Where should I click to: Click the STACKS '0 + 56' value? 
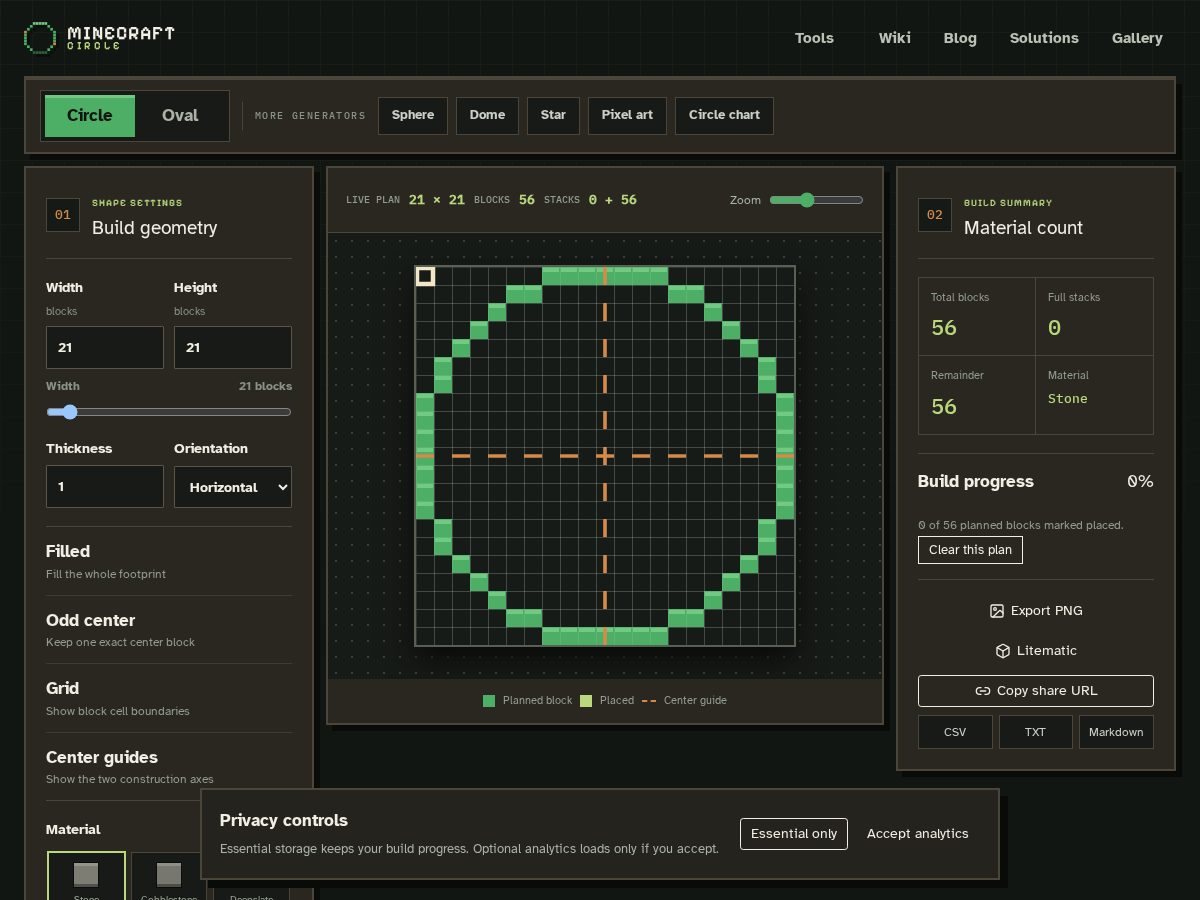[x=612, y=200]
